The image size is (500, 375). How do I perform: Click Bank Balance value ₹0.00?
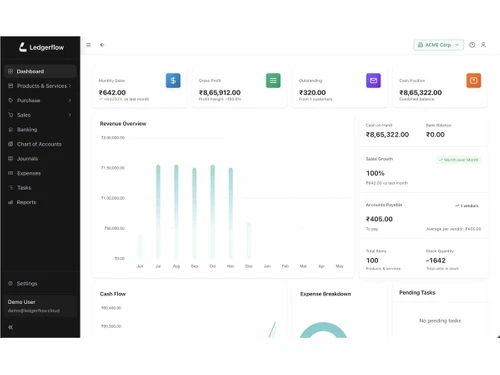coord(435,135)
